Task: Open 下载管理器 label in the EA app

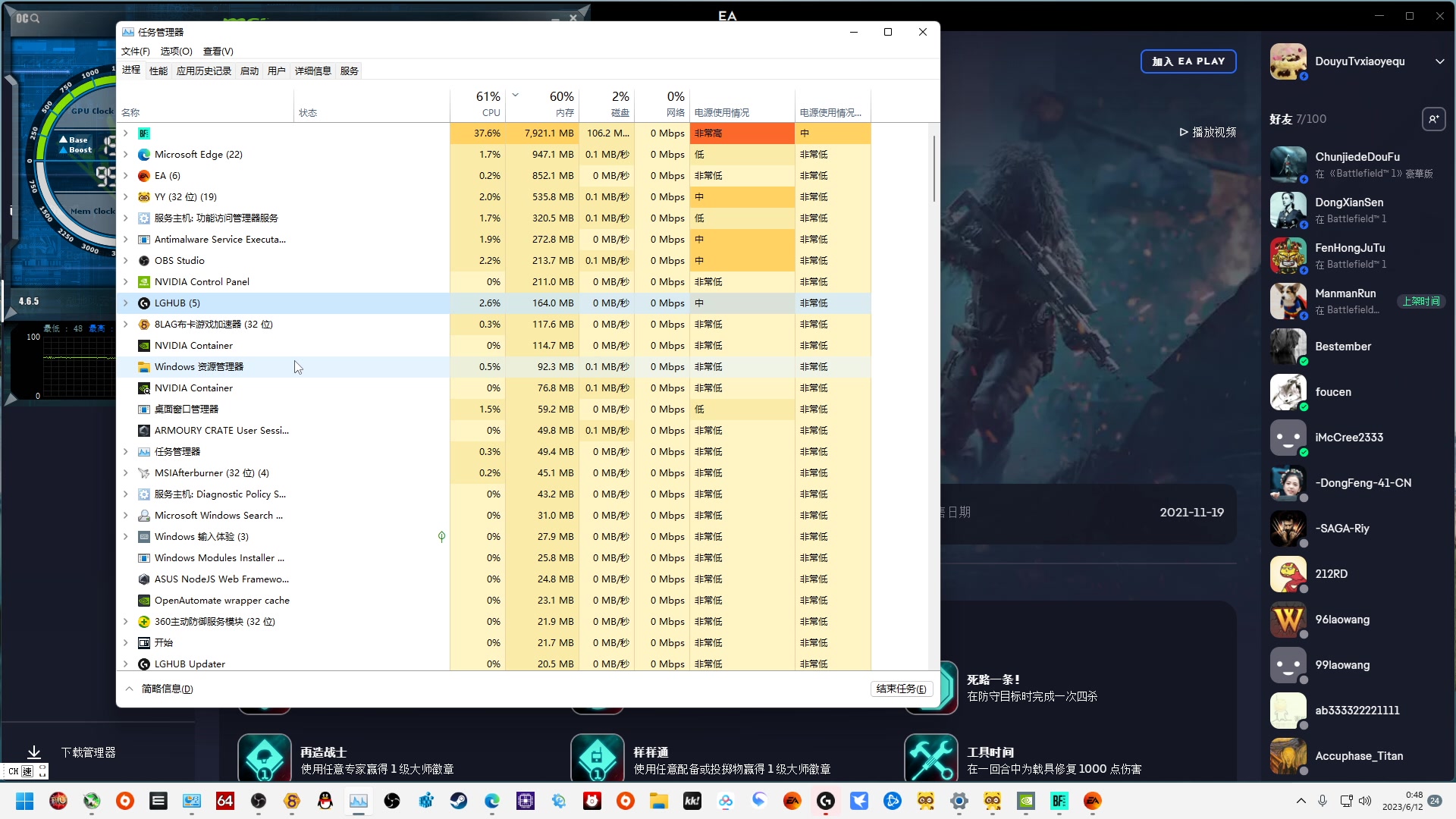Action: tap(89, 752)
